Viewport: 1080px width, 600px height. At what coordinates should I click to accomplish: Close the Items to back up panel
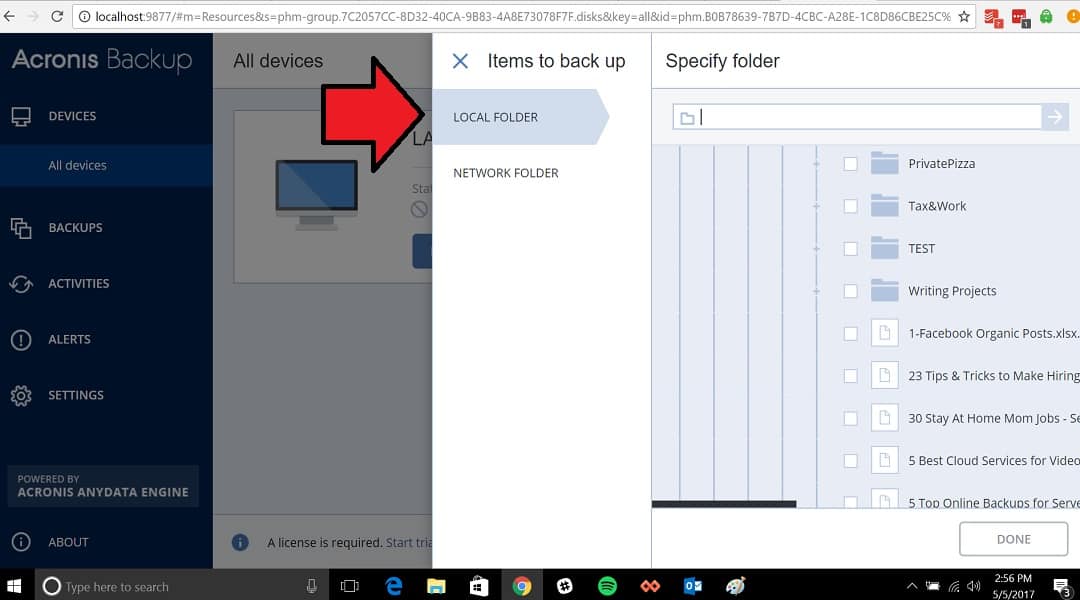coord(460,61)
